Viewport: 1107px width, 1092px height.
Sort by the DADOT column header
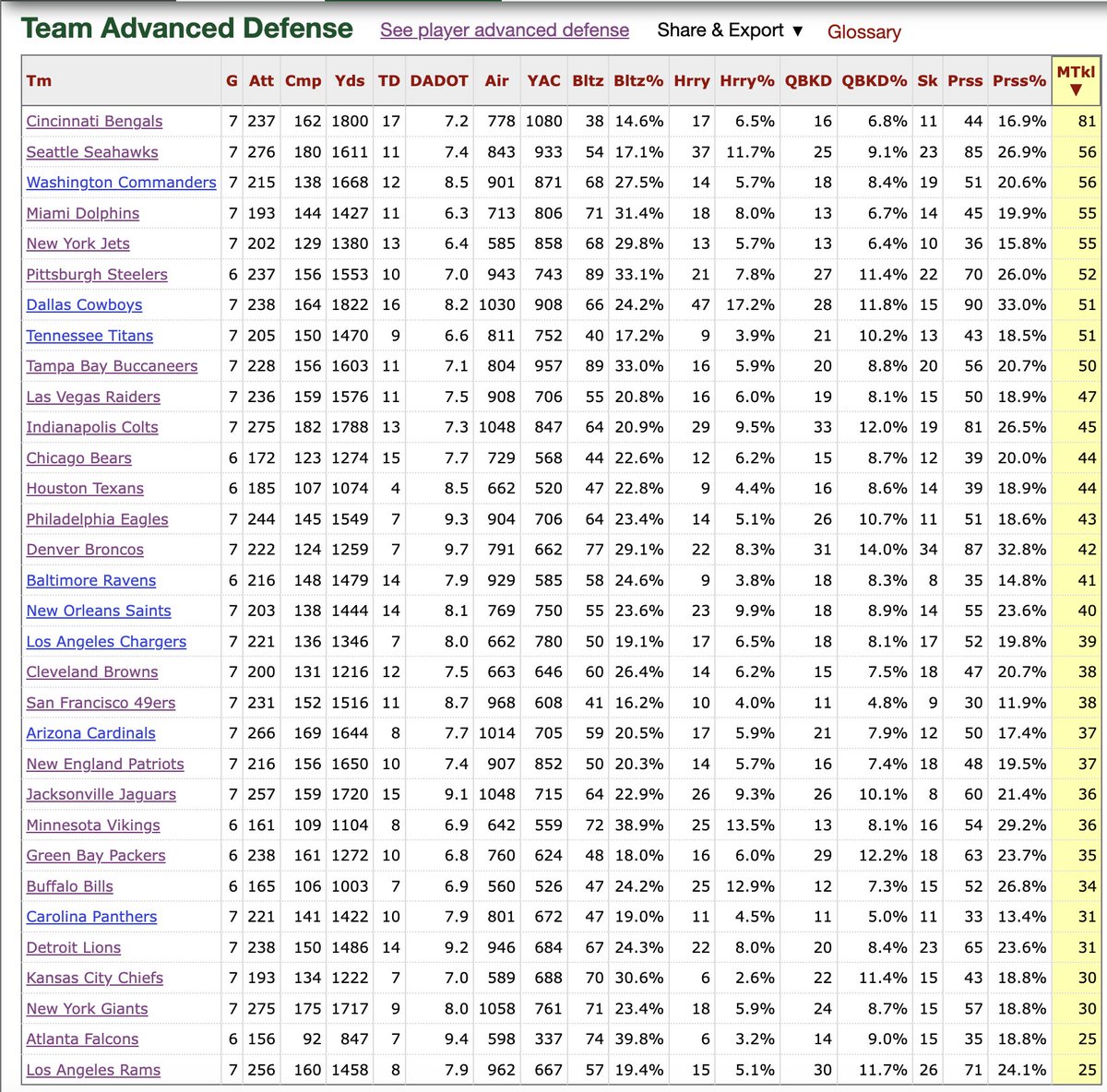[439, 80]
